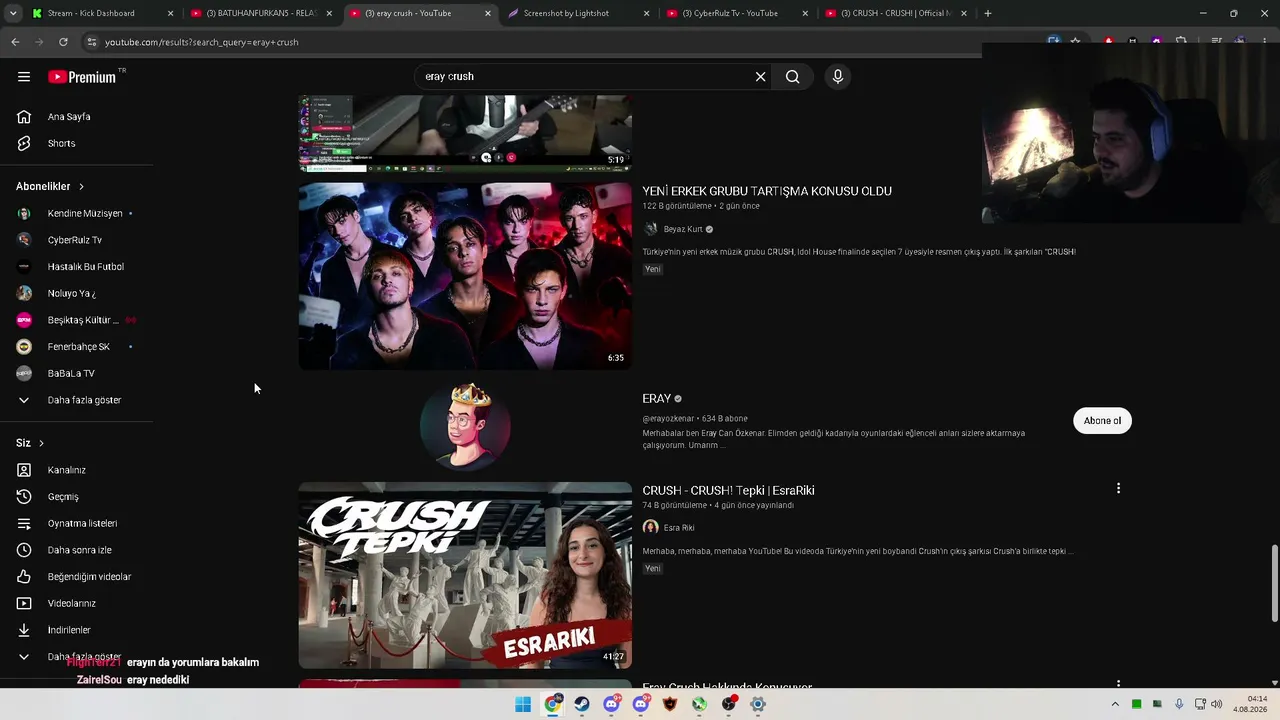Switch to BATUHANFURKAN5 YouTube tab
The width and height of the screenshot is (1280, 720).
[262, 13]
